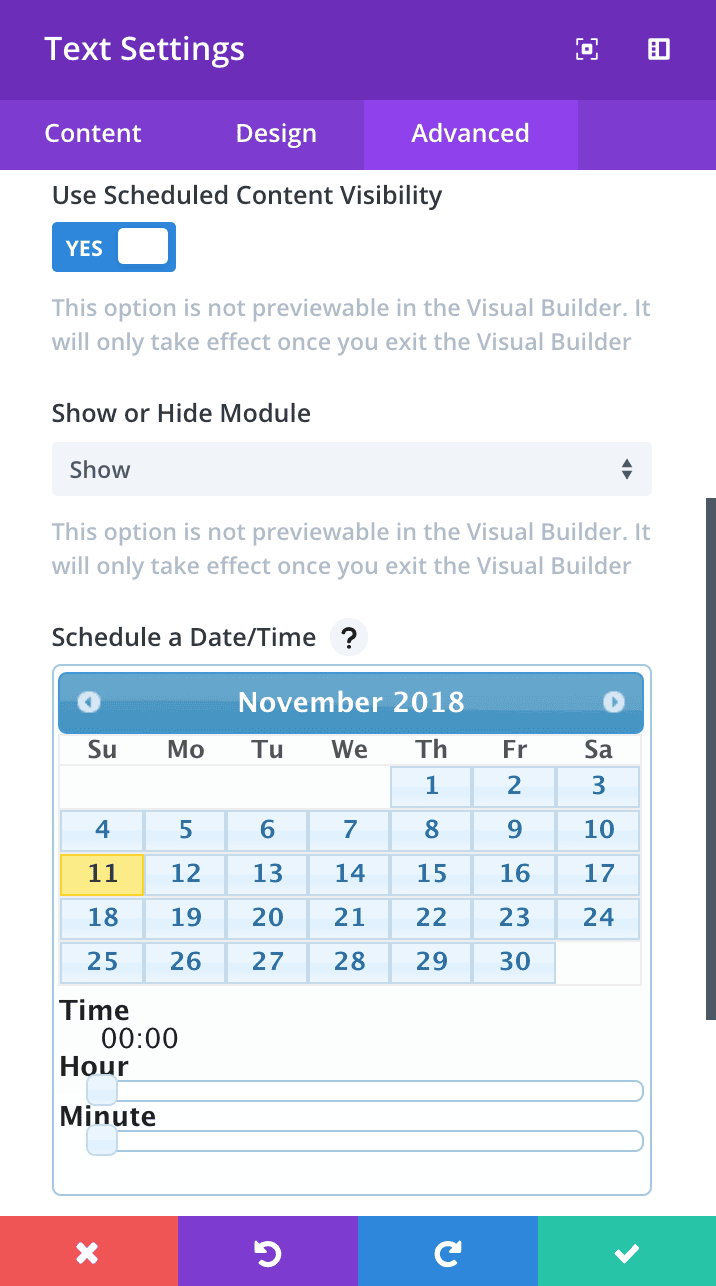
Task: Select November 11 in the calendar
Action: 102,874
